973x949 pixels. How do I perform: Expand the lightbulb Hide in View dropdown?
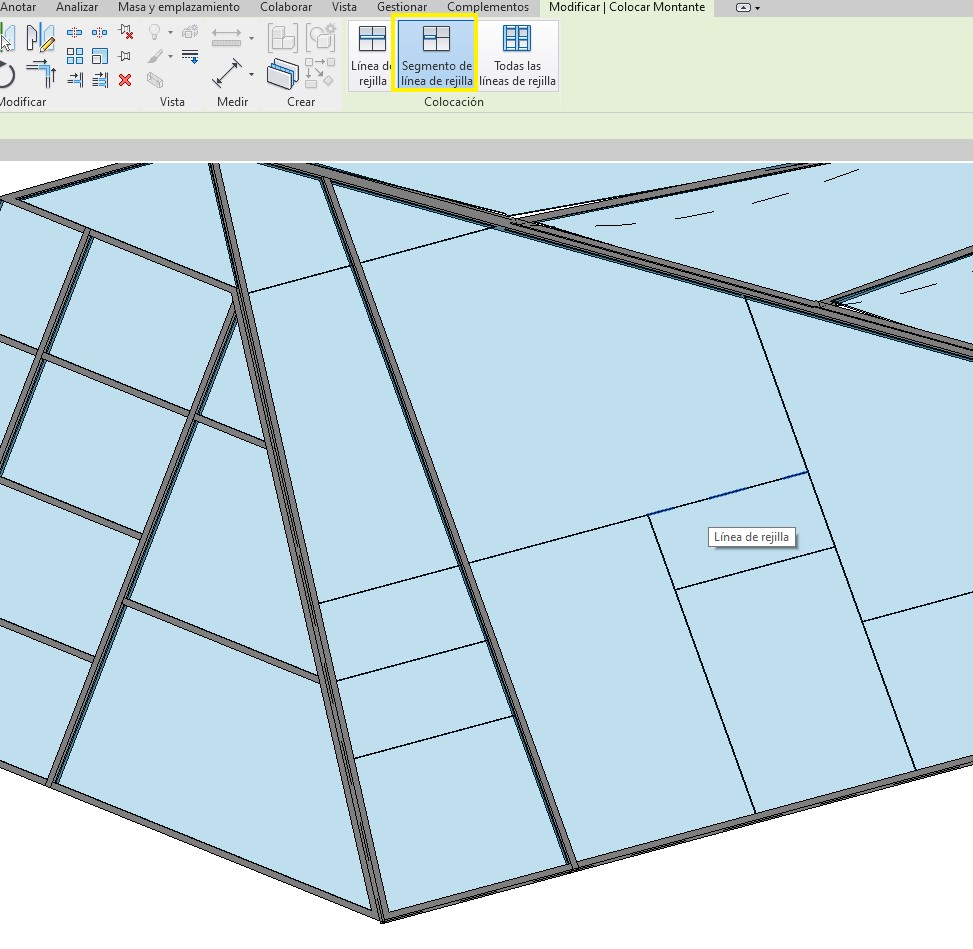tap(170, 33)
